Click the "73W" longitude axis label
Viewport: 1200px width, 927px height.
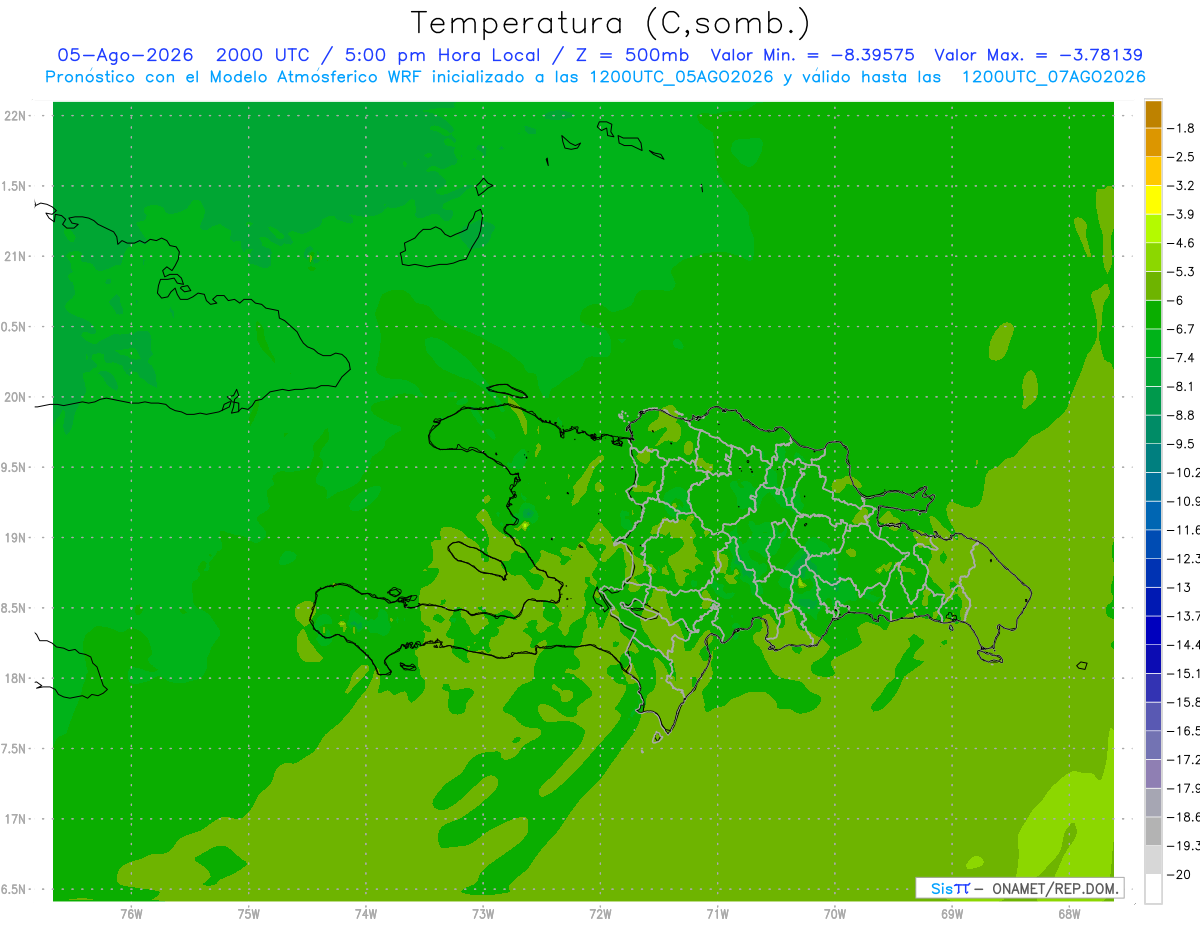pos(483,914)
